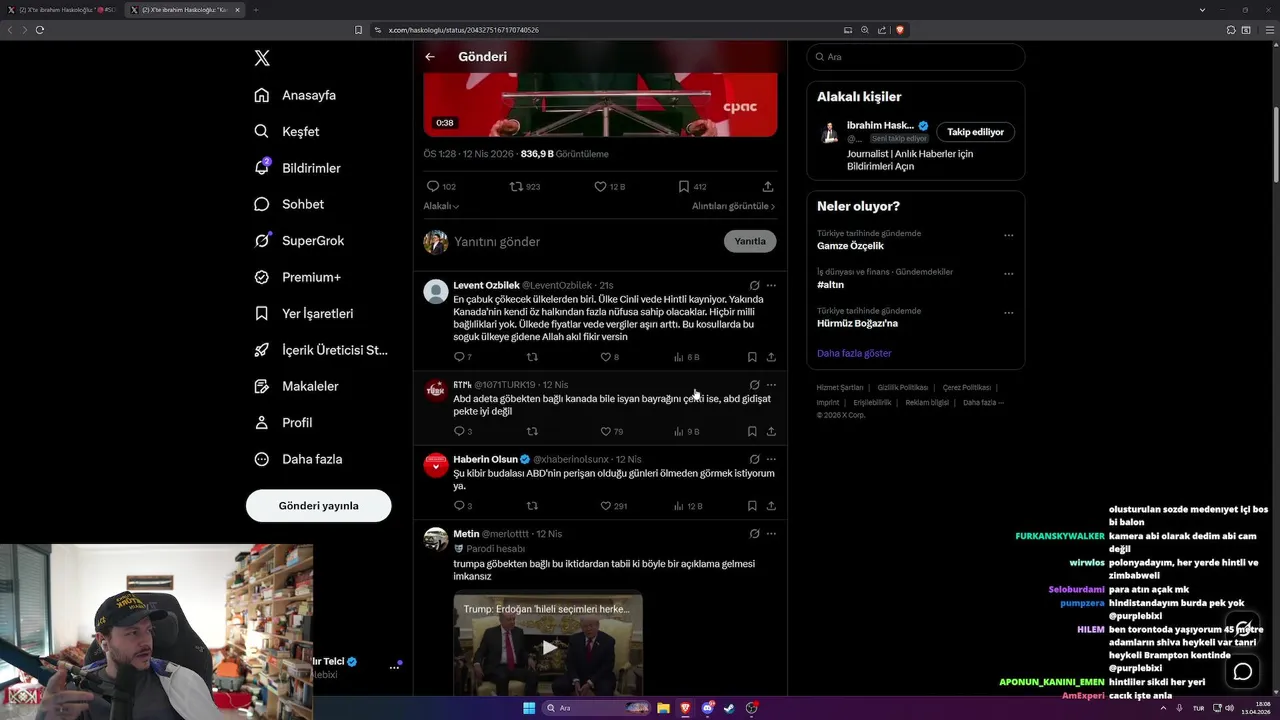
Task: Like Haberin Olsun reply with 291
Action: click(605, 506)
